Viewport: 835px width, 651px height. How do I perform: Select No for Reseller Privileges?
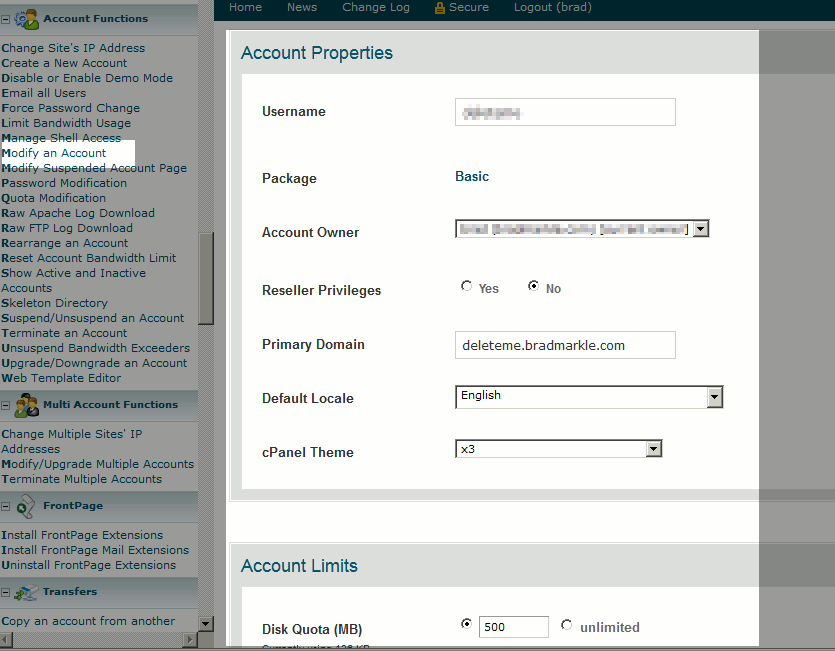pyautogui.click(x=533, y=286)
